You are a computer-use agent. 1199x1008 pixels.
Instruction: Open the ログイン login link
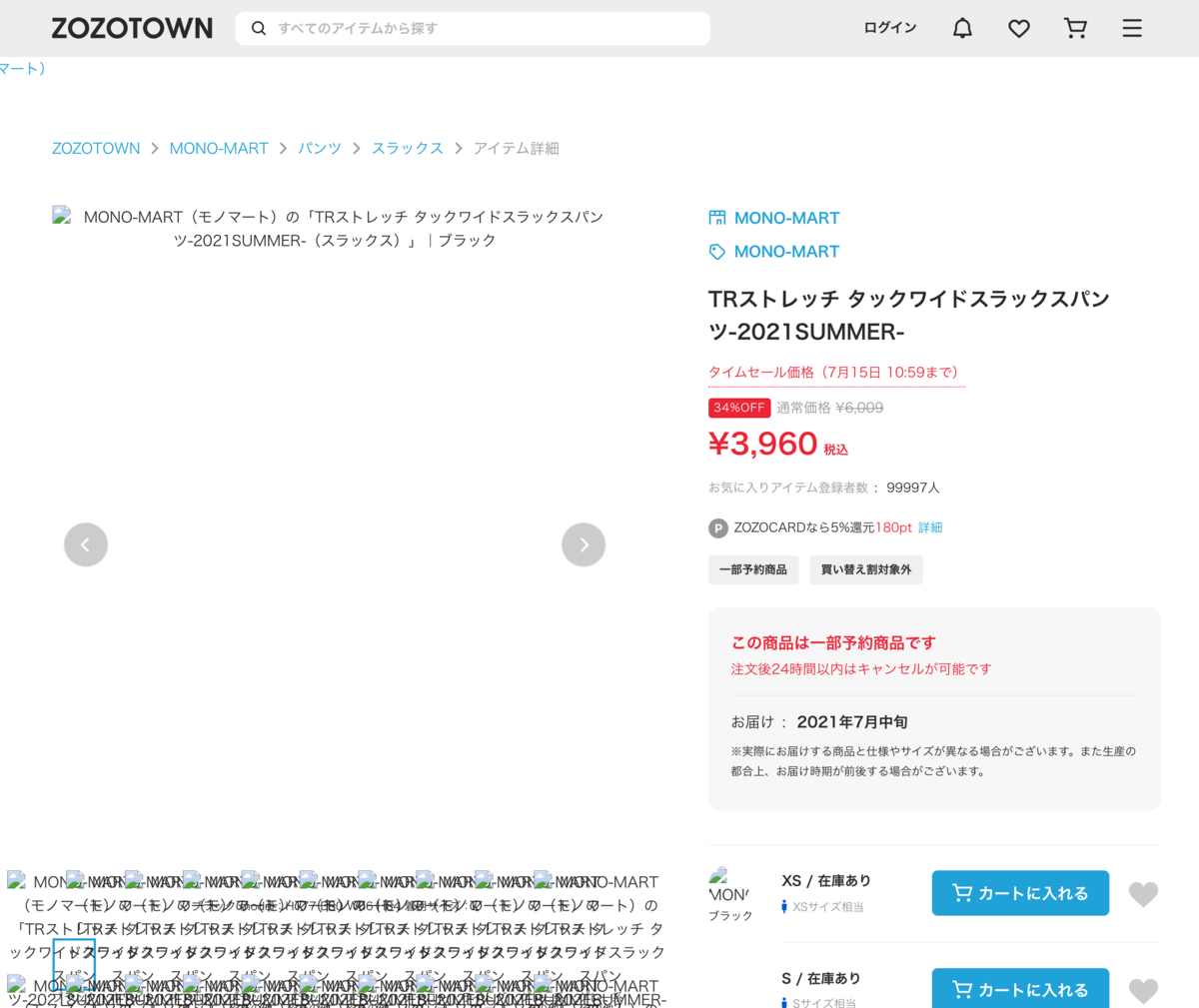(890, 28)
